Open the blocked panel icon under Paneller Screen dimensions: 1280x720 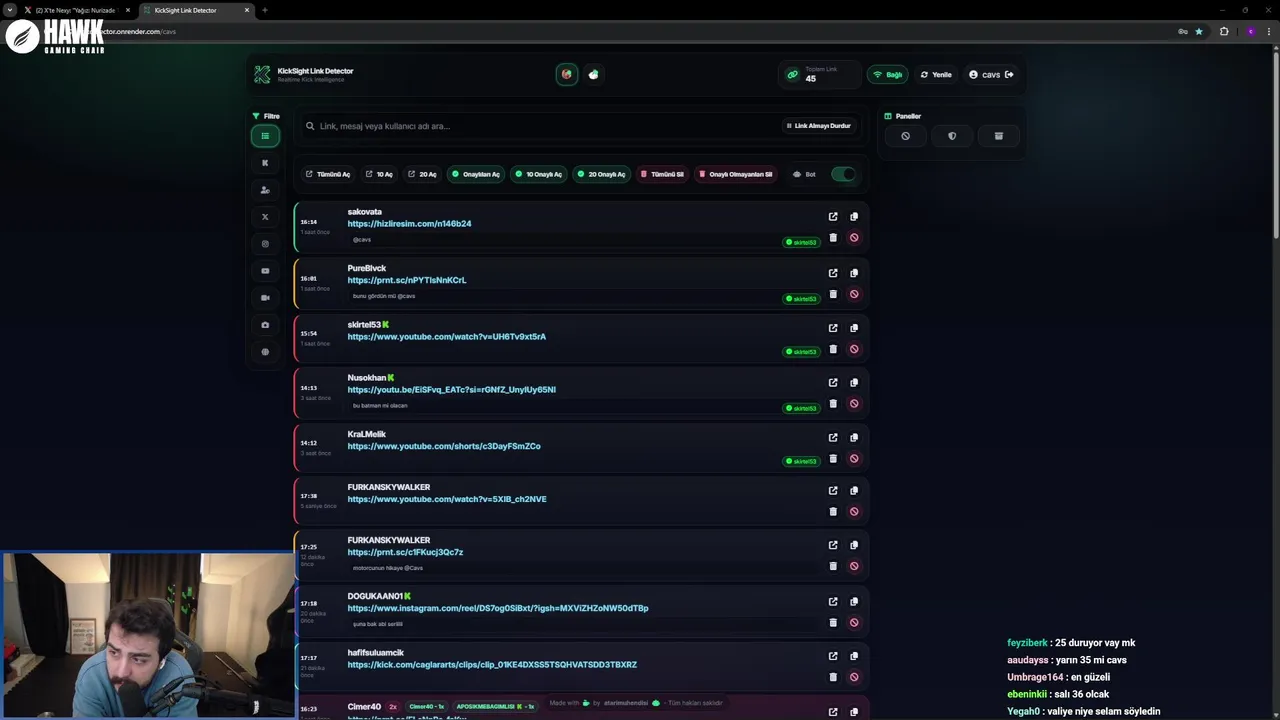click(x=905, y=136)
